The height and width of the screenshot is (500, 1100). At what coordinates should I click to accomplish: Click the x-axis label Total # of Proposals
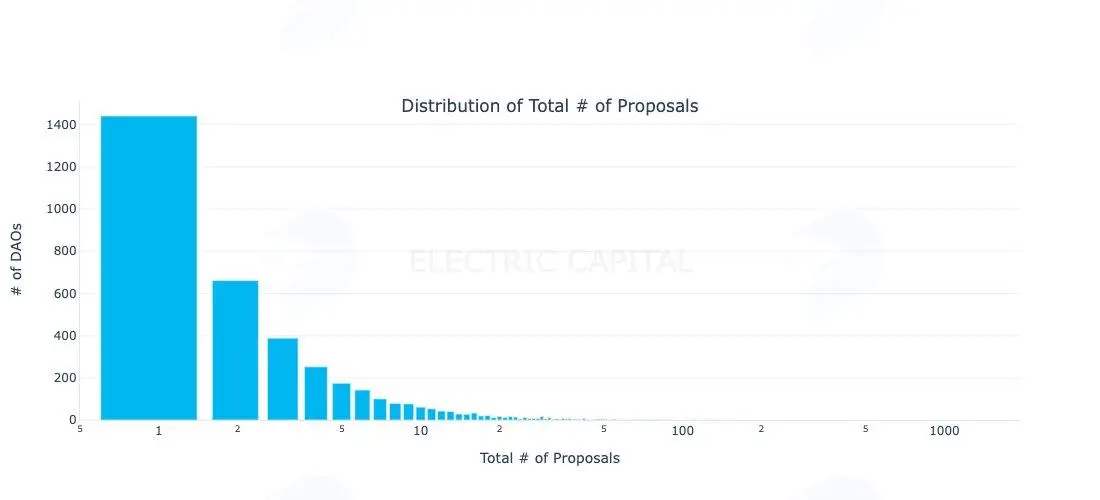pos(550,458)
